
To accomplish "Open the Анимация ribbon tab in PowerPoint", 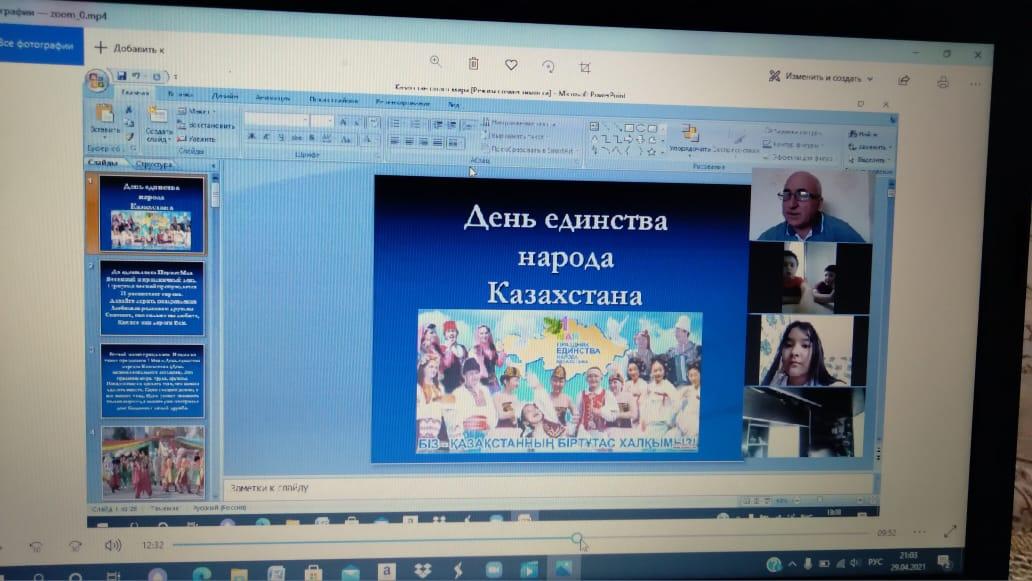I will click(272, 97).
